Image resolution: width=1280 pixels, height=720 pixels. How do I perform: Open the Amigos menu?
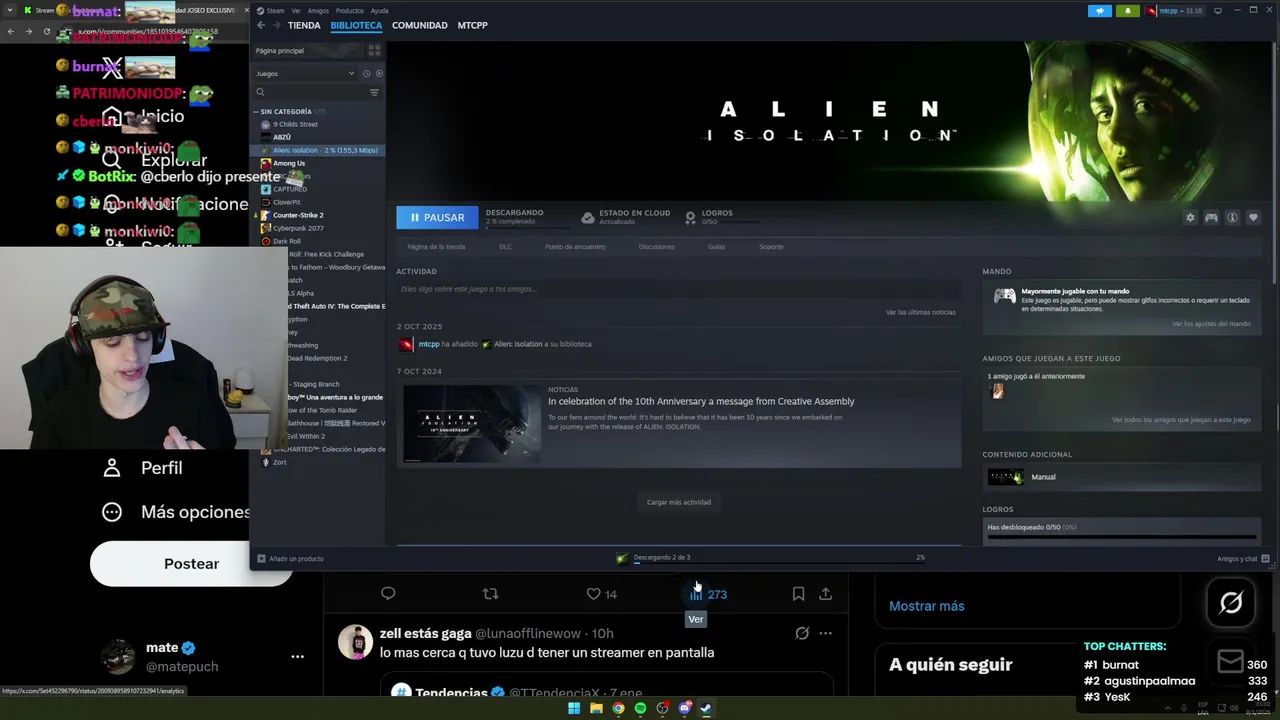tap(318, 11)
